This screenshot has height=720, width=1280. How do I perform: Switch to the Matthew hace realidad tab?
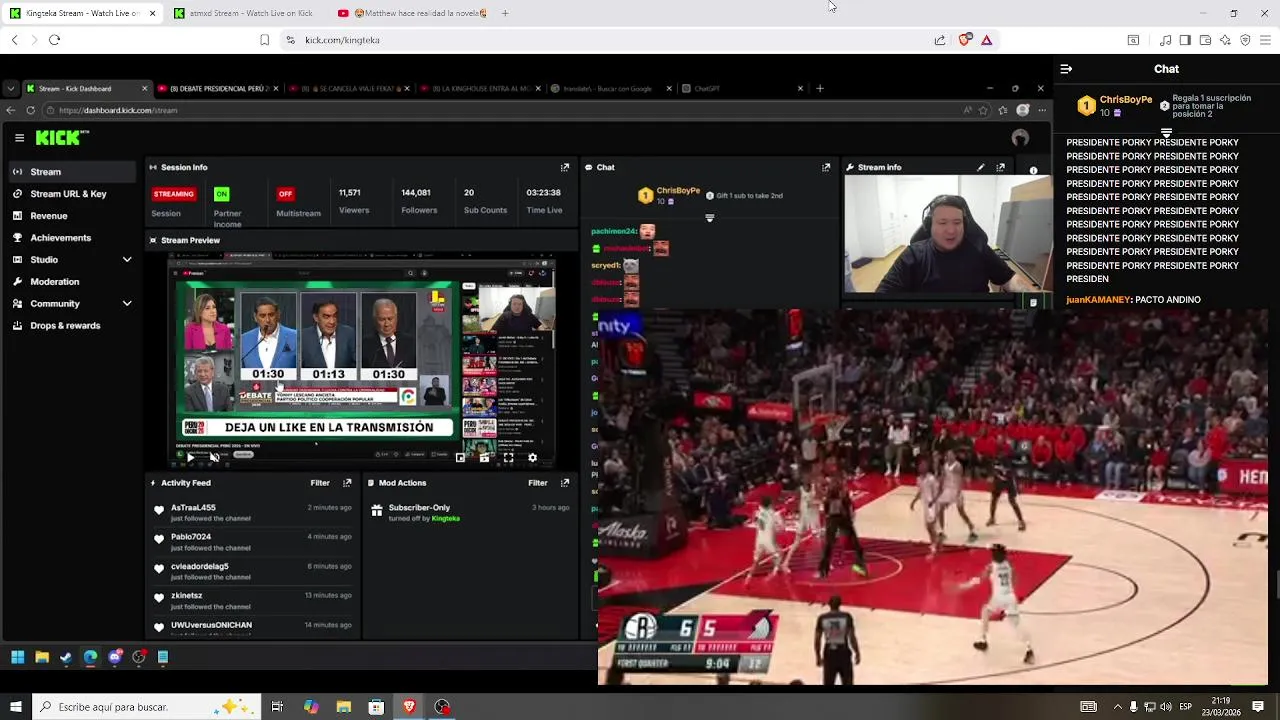[412, 13]
